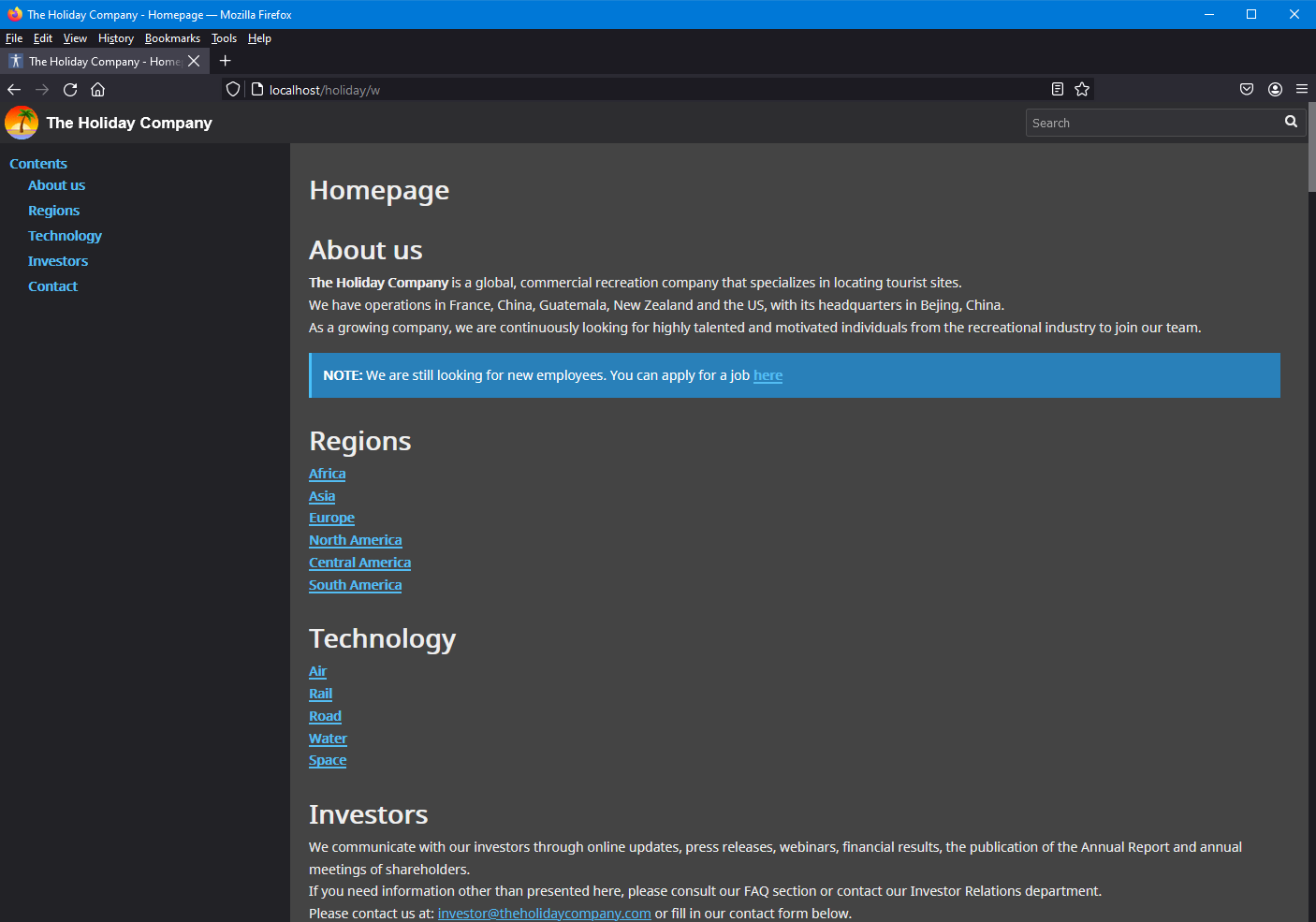Click Contents heading in sidebar
The width and height of the screenshot is (1316, 922).
point(38,164)
